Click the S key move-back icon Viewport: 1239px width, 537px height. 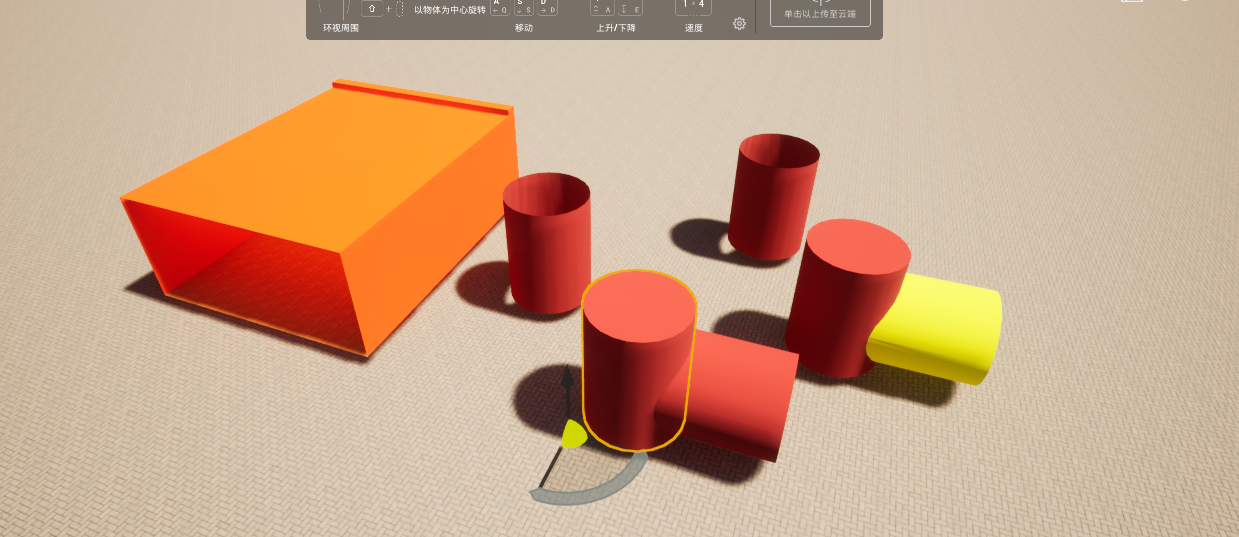pyautogui.click(x=524, y=7)
